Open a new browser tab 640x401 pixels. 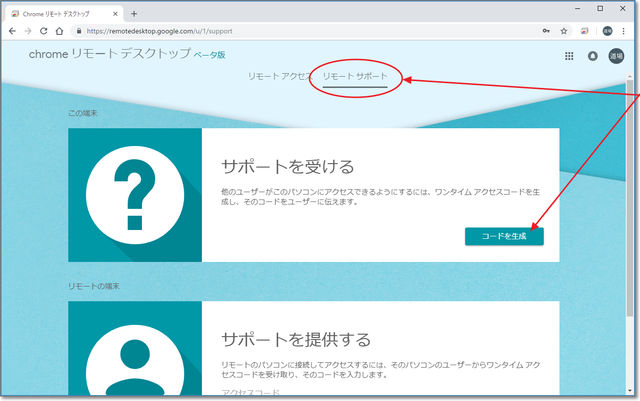tap(134, 13)
